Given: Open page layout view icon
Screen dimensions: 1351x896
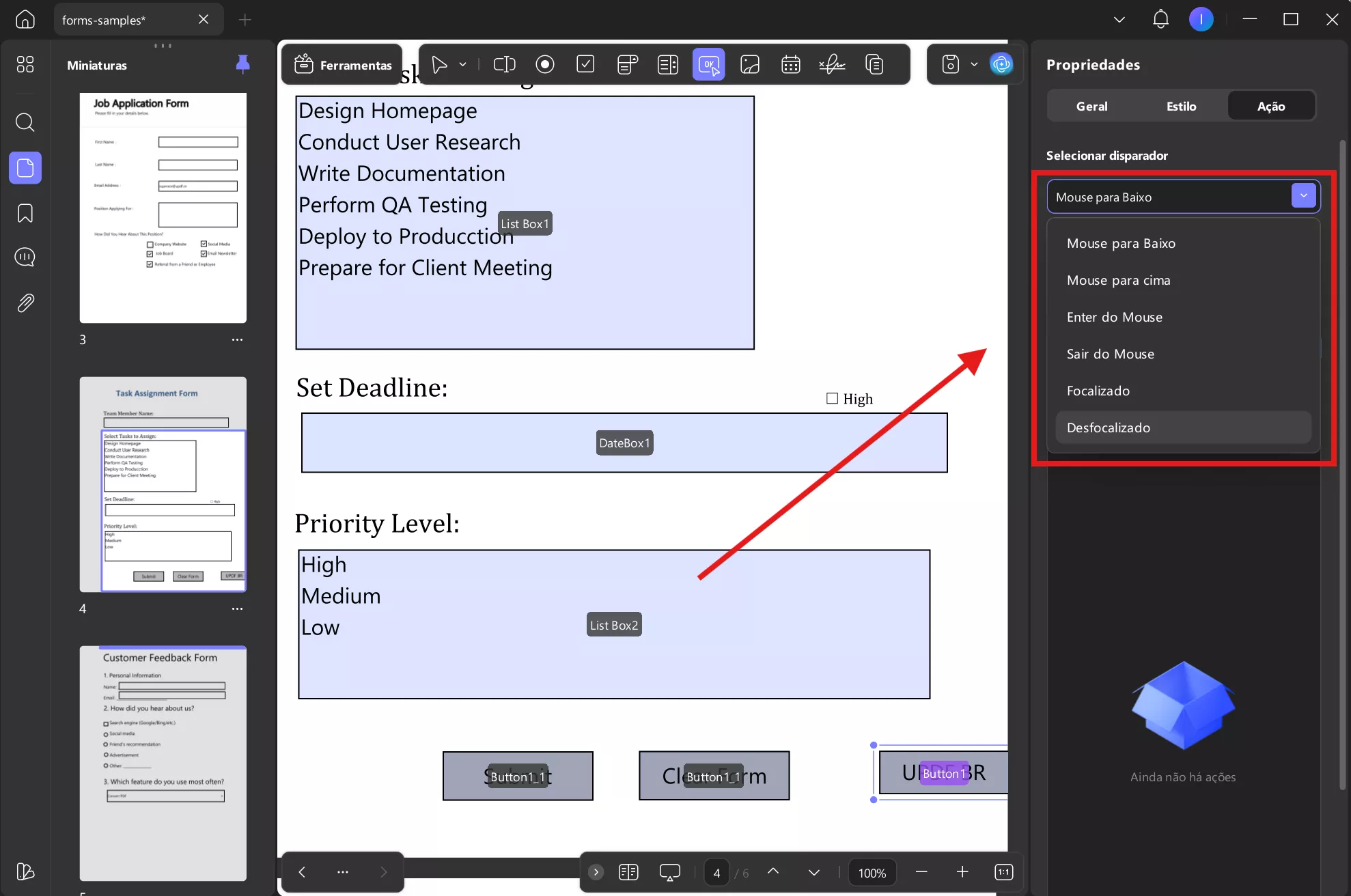Looking at the screenshot, I should (628, 872).
